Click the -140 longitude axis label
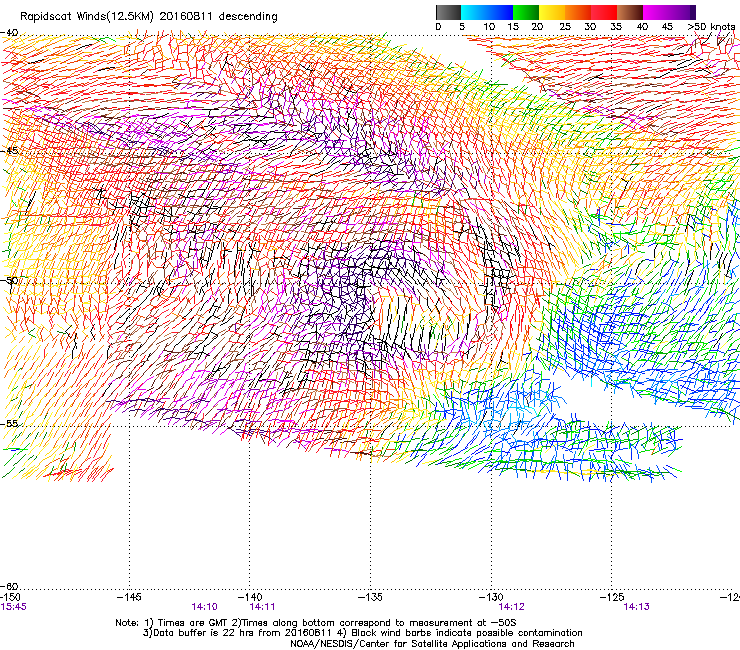The width and height of the screenshot is (740, 650). [250, 598]
